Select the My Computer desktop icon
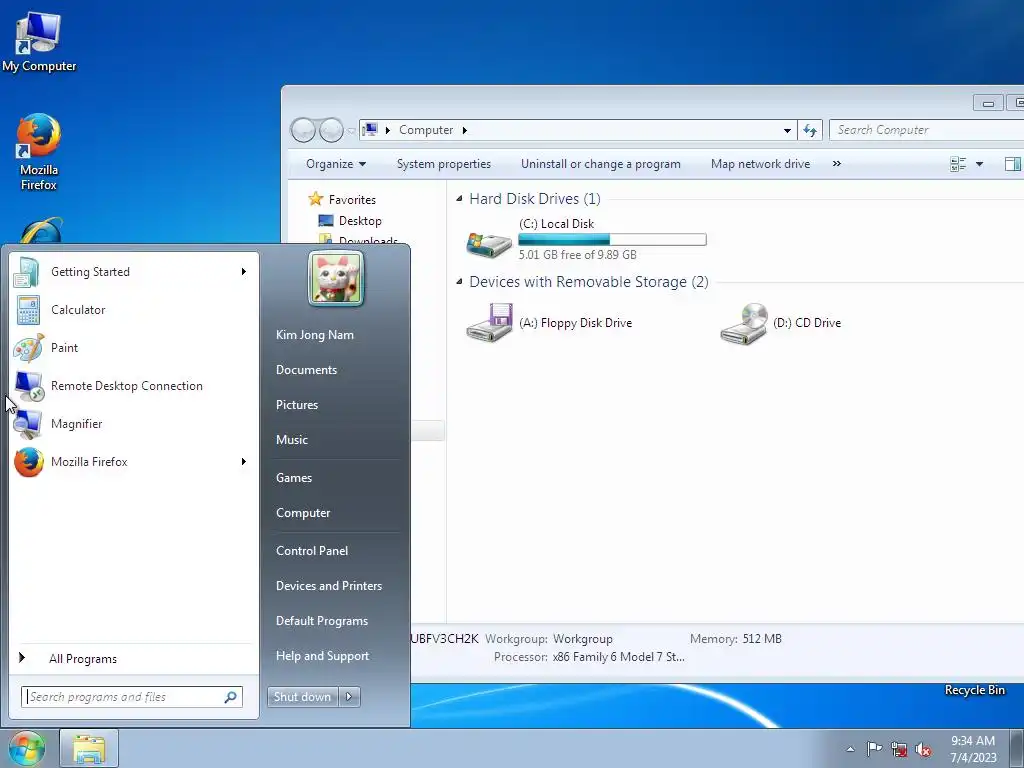 (39, 42)
